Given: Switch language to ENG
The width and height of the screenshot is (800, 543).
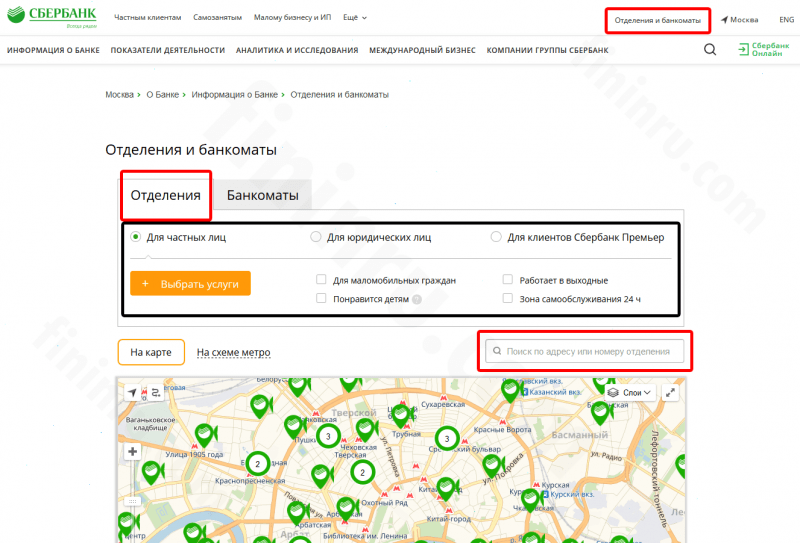Looking at the screenshot, I should click(787, 20).
